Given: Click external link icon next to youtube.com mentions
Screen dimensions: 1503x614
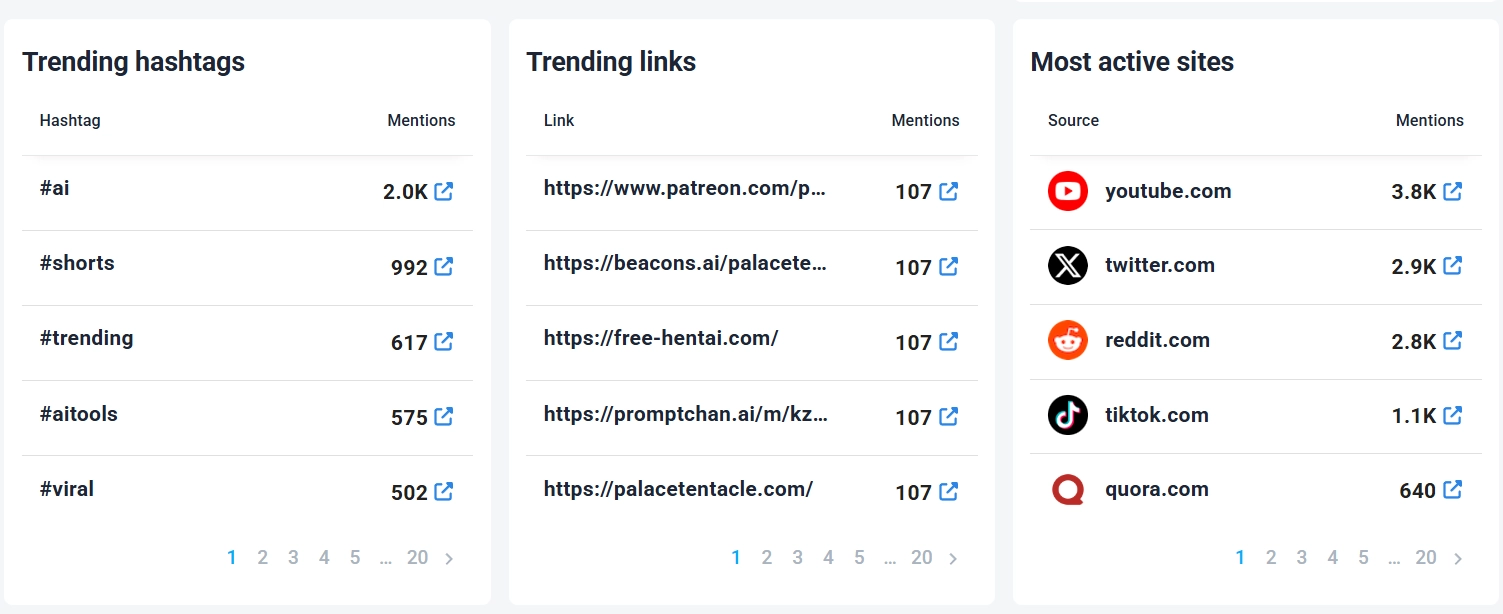Looking at the screenshot, I should coord(1453,190).
